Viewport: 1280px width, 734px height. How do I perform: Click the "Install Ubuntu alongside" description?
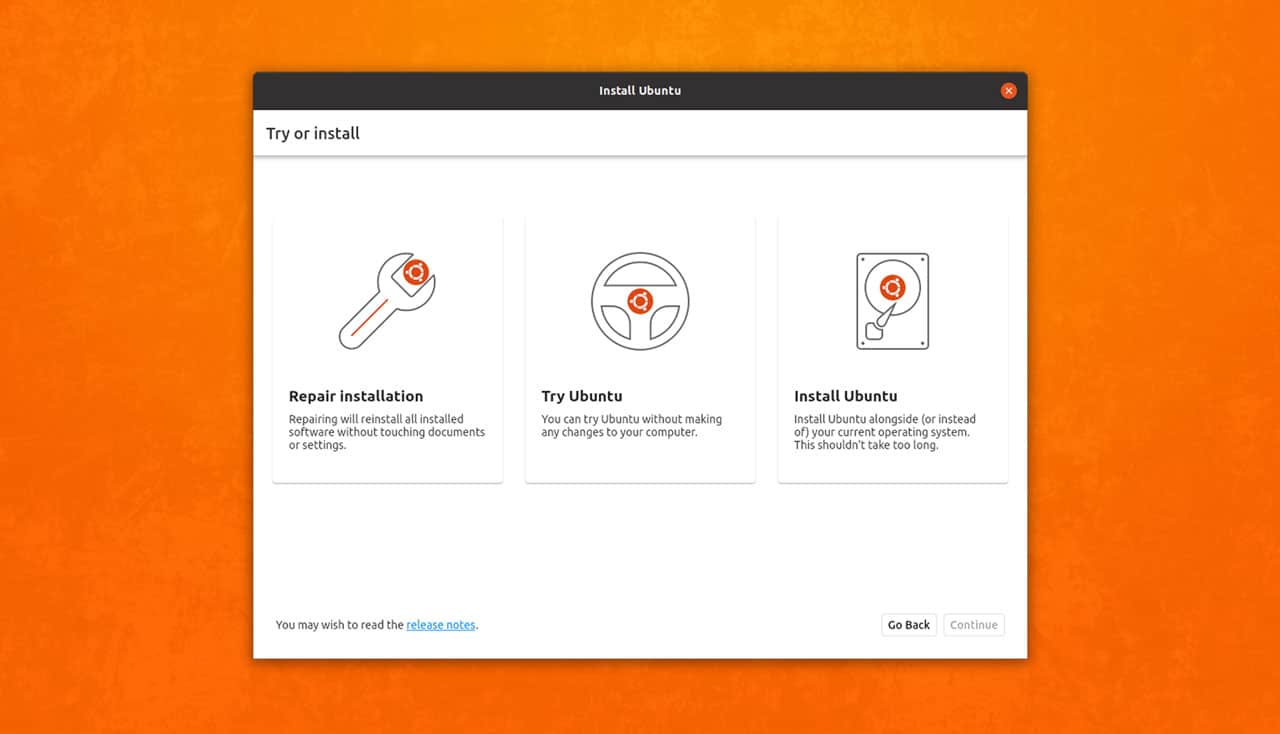click(885, 432)
